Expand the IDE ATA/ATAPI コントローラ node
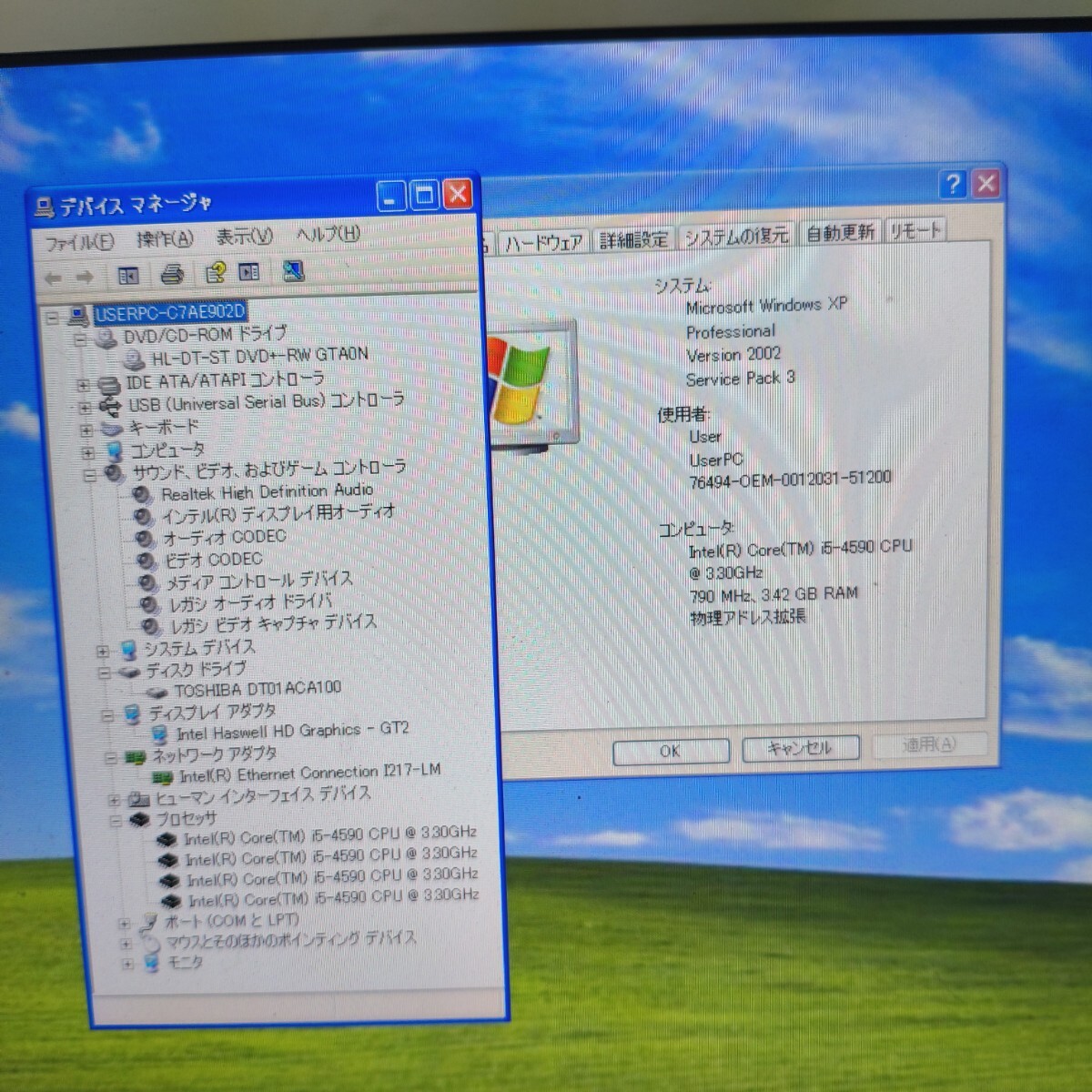Image resolution: width=1092 pixels, height=1092 pixels. pyautogui.click(x=83, y=385)
